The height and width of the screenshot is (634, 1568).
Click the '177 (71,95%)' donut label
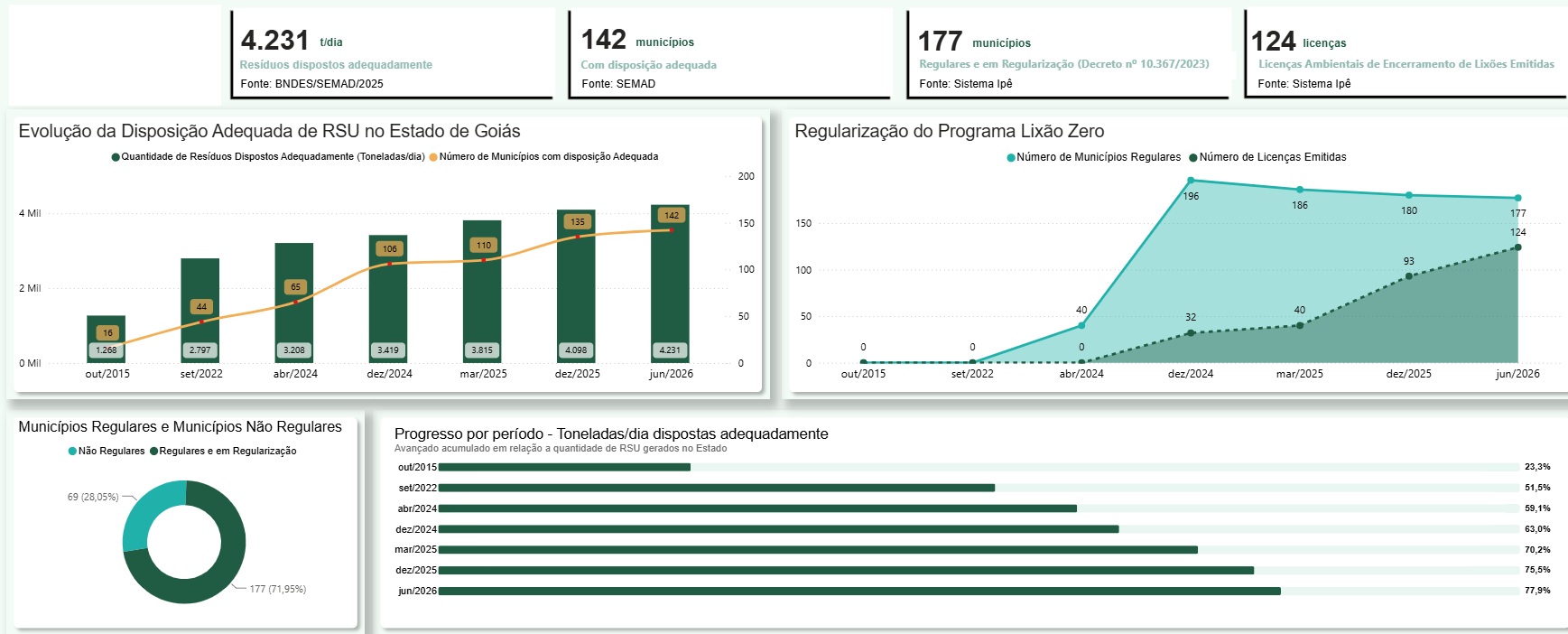tap(278, 590)
